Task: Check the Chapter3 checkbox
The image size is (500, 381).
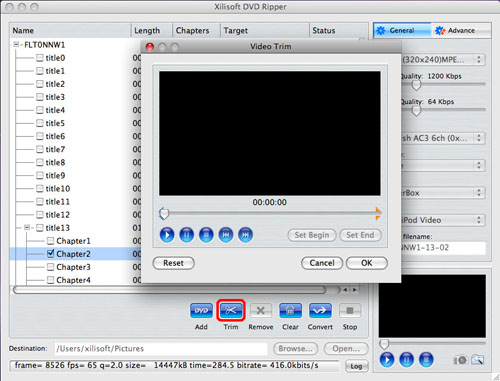Action: click(50, 267)
